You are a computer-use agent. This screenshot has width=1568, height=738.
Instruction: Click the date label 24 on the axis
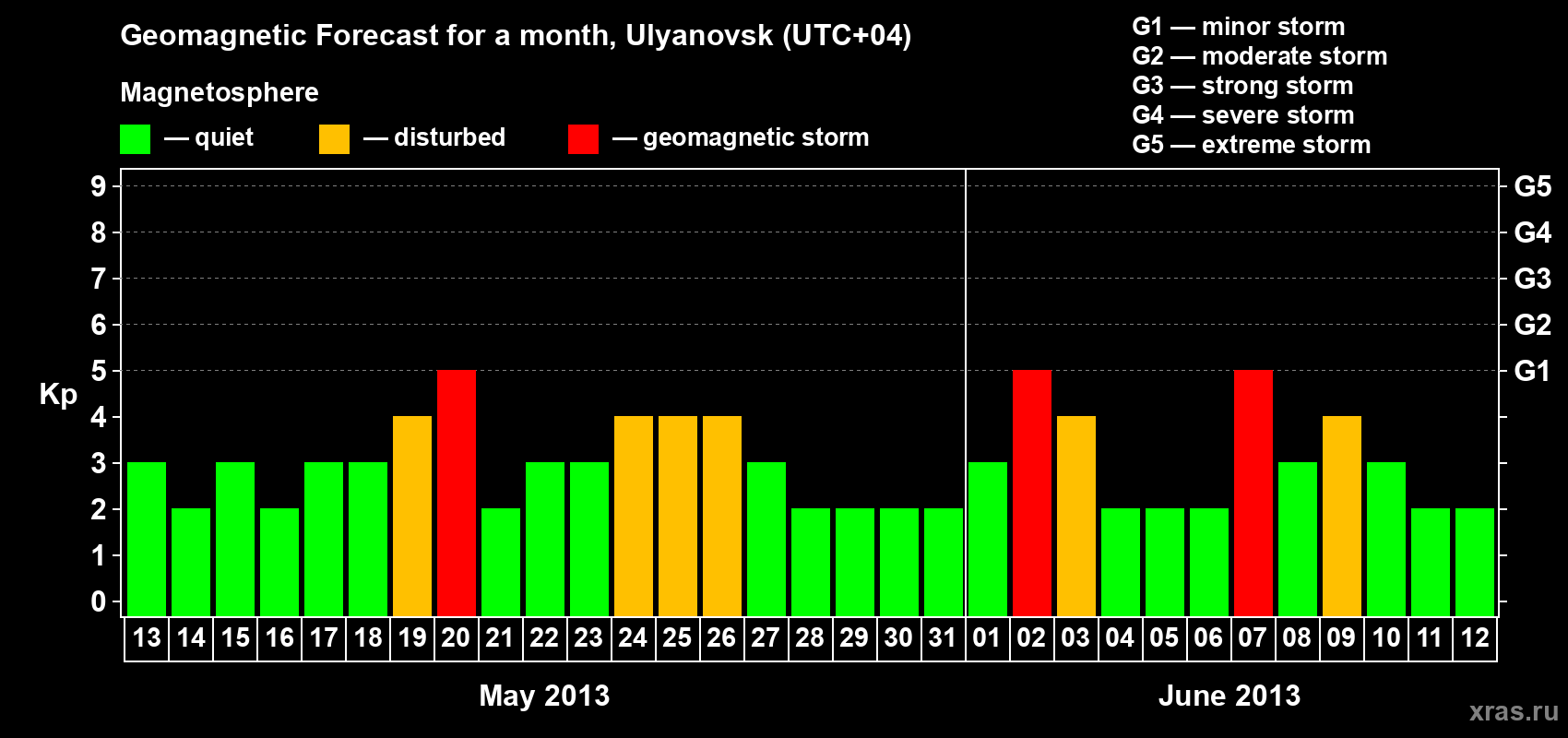[x=634, y=637]
